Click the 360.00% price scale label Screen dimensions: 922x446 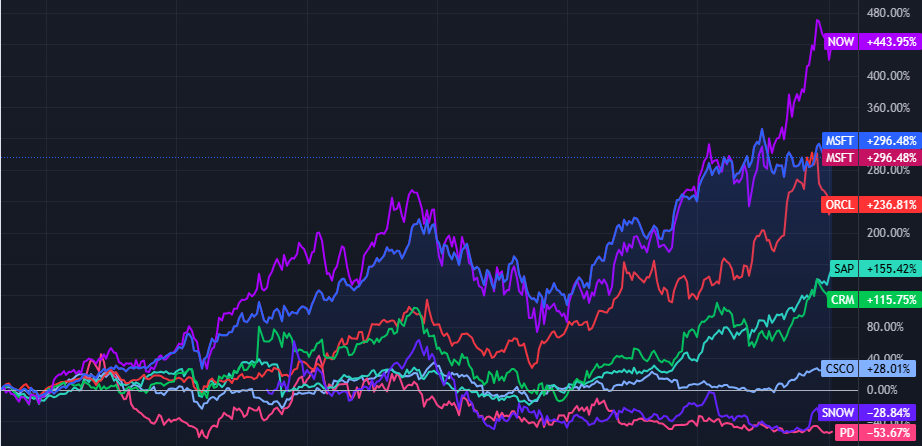(888, 108)
